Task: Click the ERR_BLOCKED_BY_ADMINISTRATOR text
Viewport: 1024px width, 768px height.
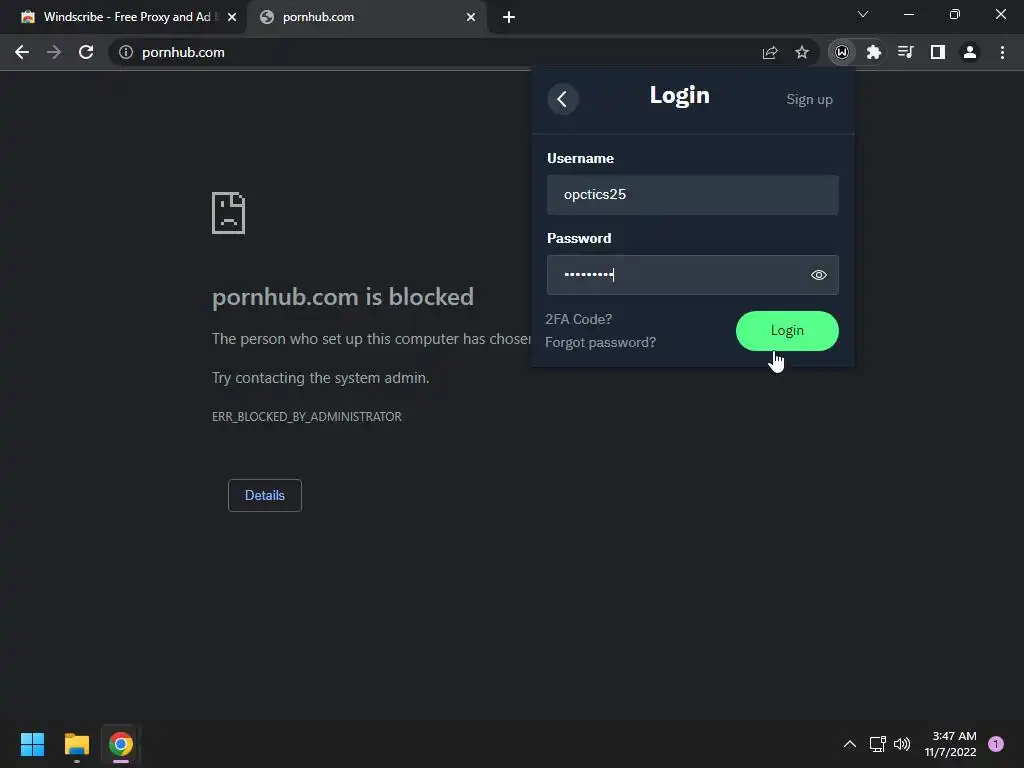Action: 307,417
